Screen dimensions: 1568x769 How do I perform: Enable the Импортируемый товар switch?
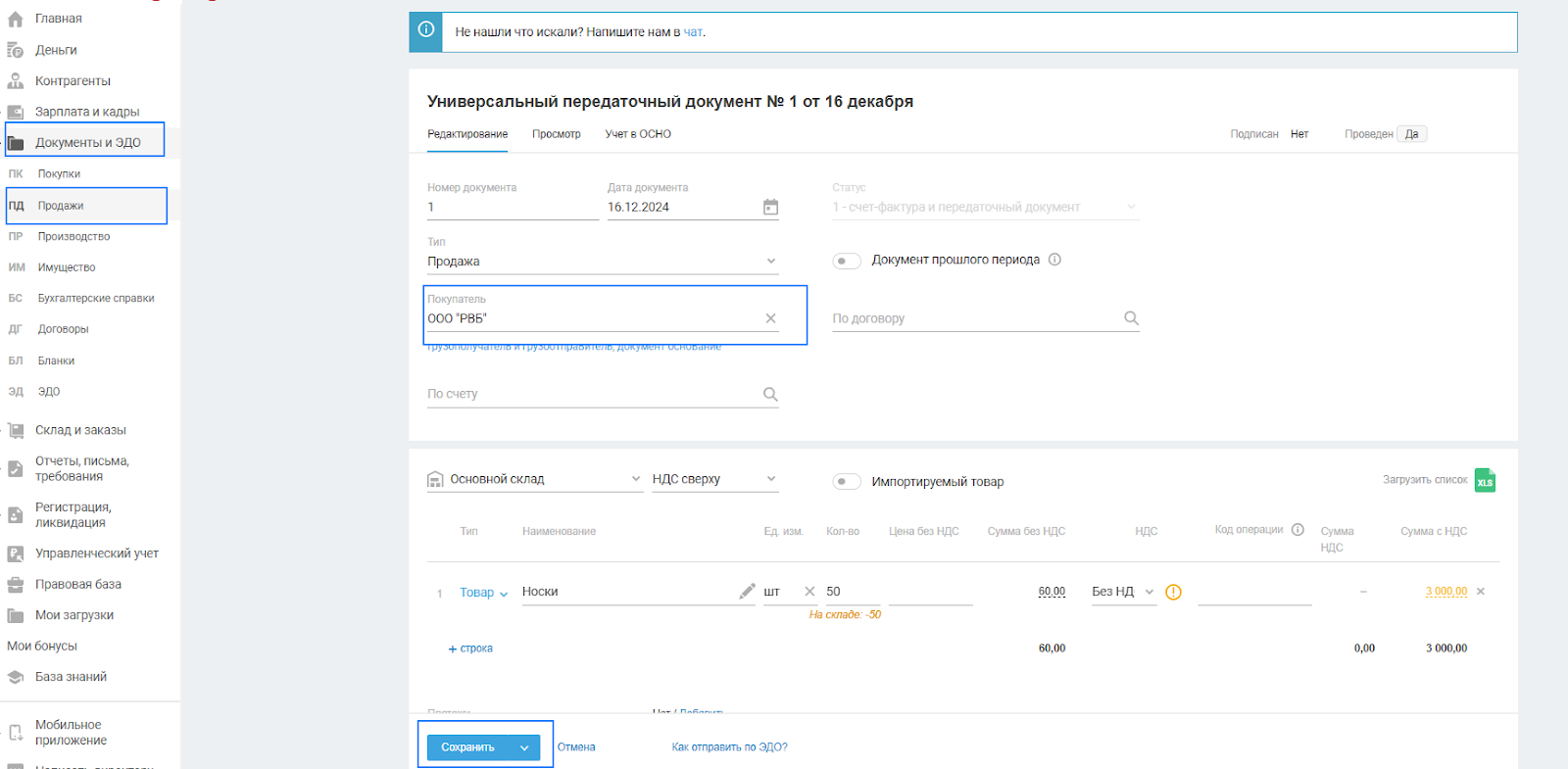click(846, 482)
